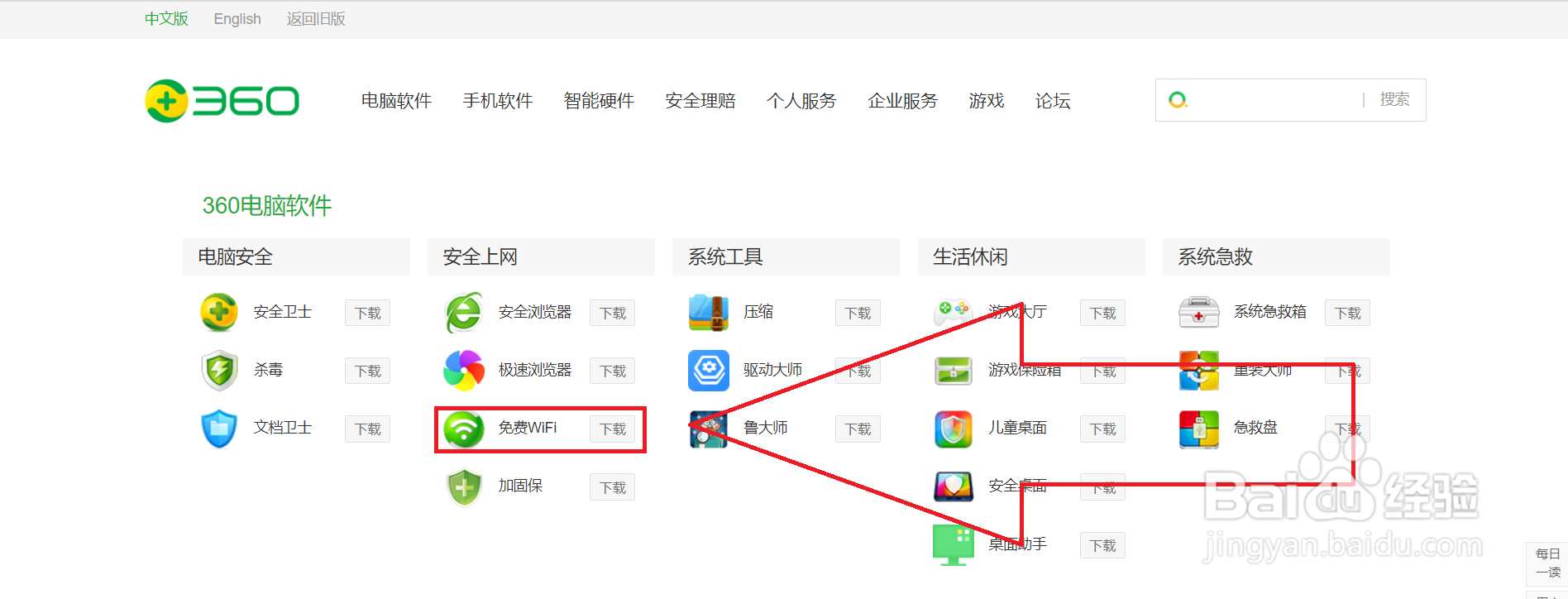Download 安全卫士
Viewport: 1568px width, 599px height.
click(x=367, y=313)
